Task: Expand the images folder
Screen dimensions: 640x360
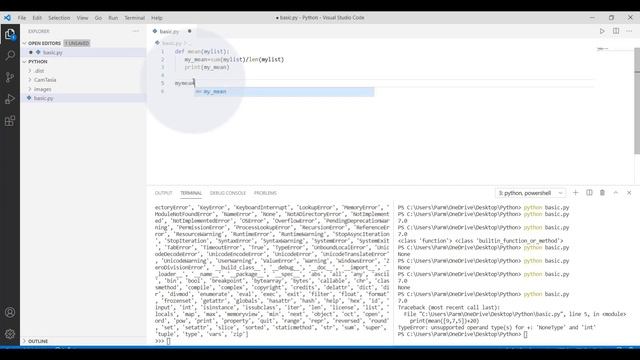Action: pyautogui.click(x=42, y=89)
